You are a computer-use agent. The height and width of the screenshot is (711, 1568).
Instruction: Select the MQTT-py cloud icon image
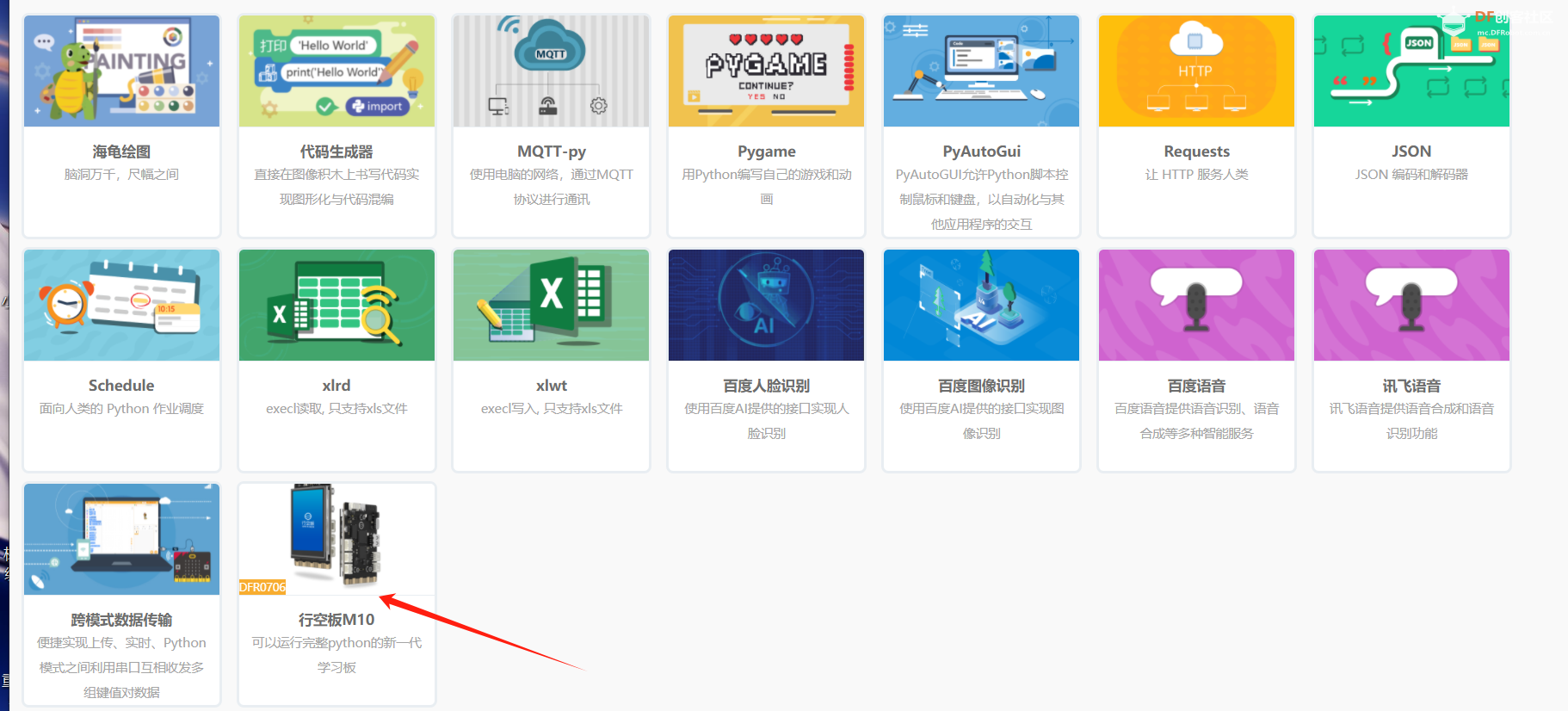pos(552,71)
